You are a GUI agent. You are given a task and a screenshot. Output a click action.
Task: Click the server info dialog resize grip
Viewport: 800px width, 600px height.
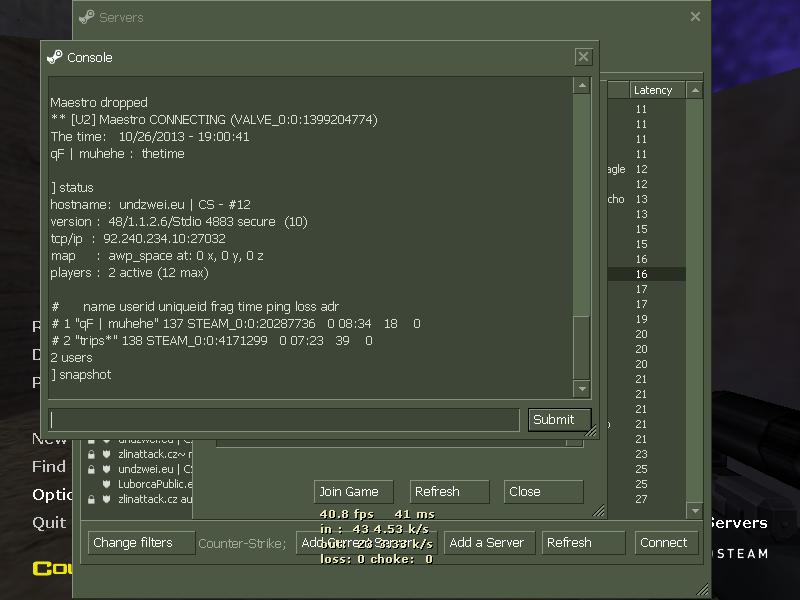(x=599, y=511)
